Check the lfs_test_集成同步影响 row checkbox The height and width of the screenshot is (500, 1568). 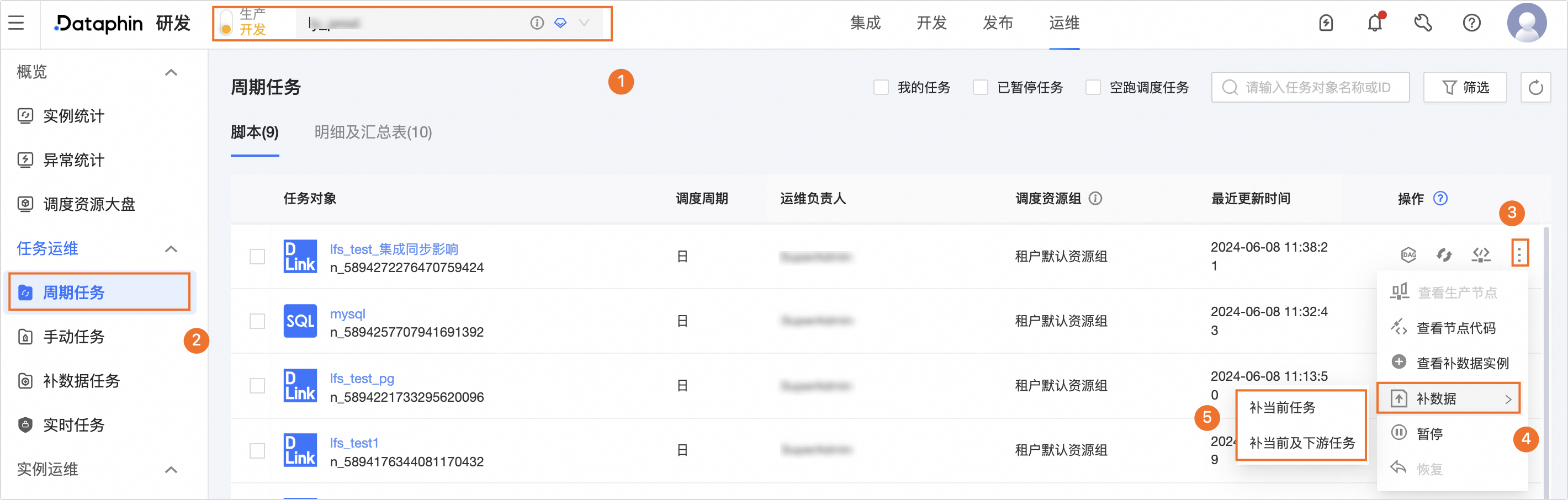257,257
